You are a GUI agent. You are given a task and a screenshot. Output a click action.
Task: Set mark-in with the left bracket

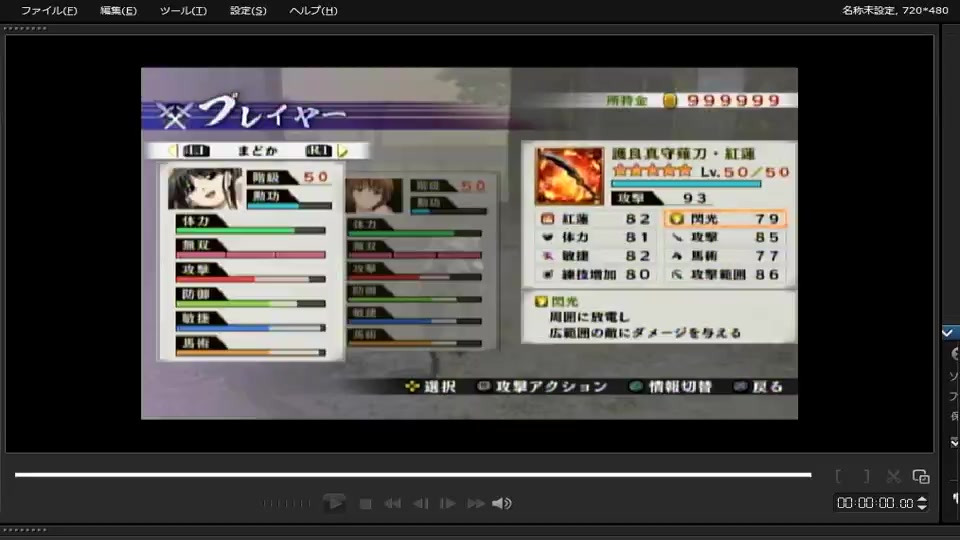(838, 476)
